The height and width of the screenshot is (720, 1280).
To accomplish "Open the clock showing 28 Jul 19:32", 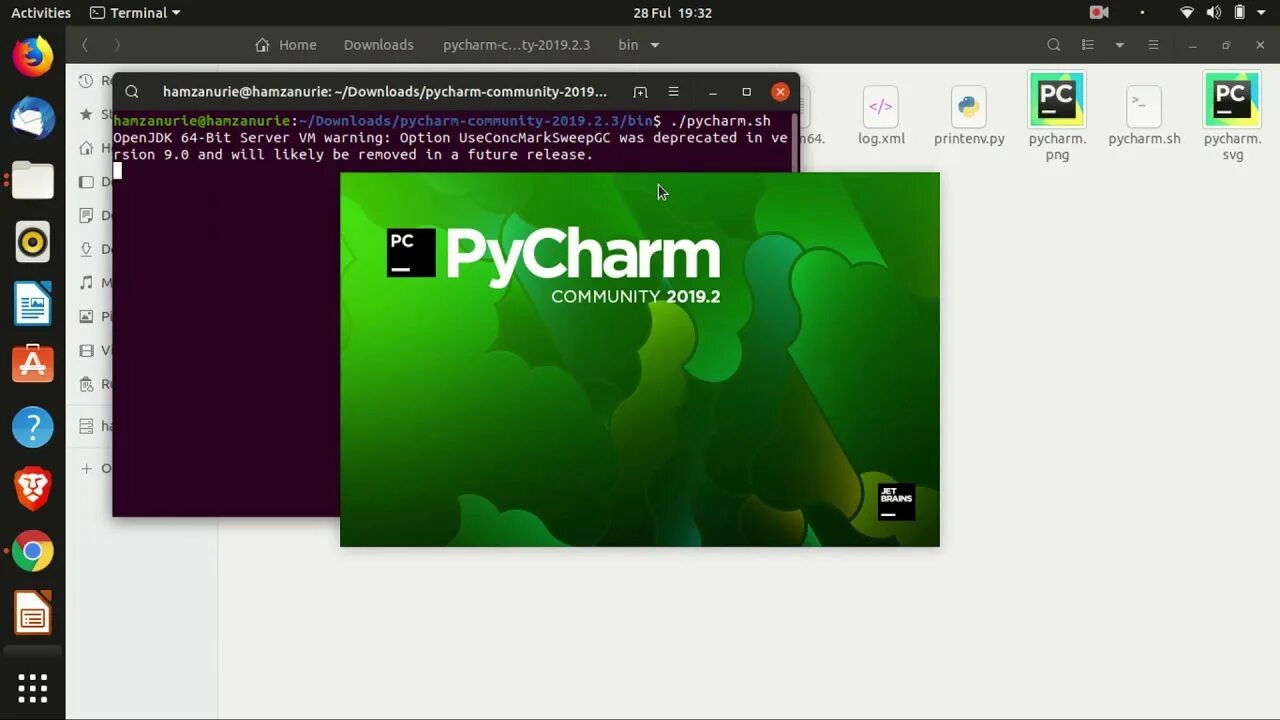I will point(673,13).
